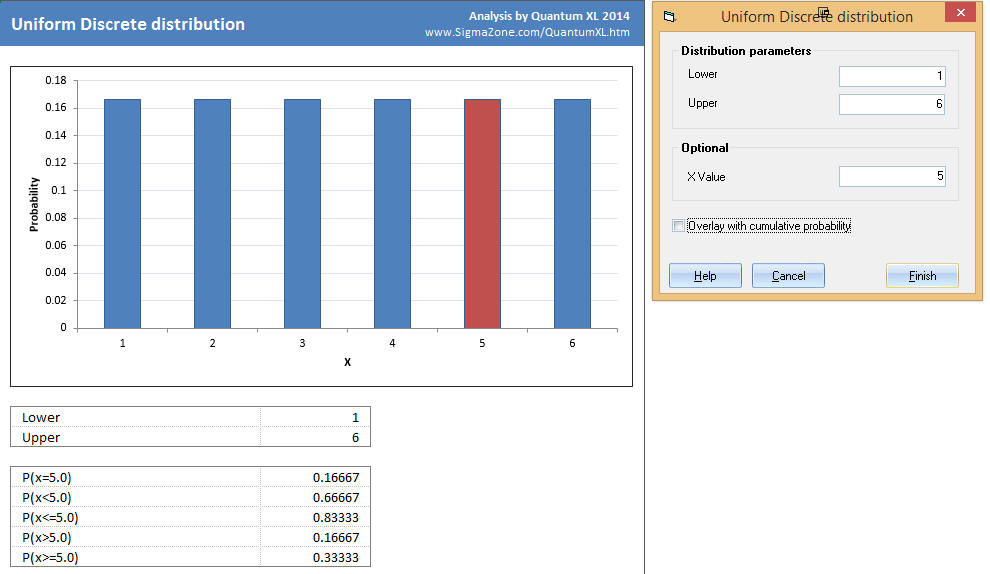Click the Probability y-axis title
This screenshot has height=574, width=990.
[x=34, y=204]
